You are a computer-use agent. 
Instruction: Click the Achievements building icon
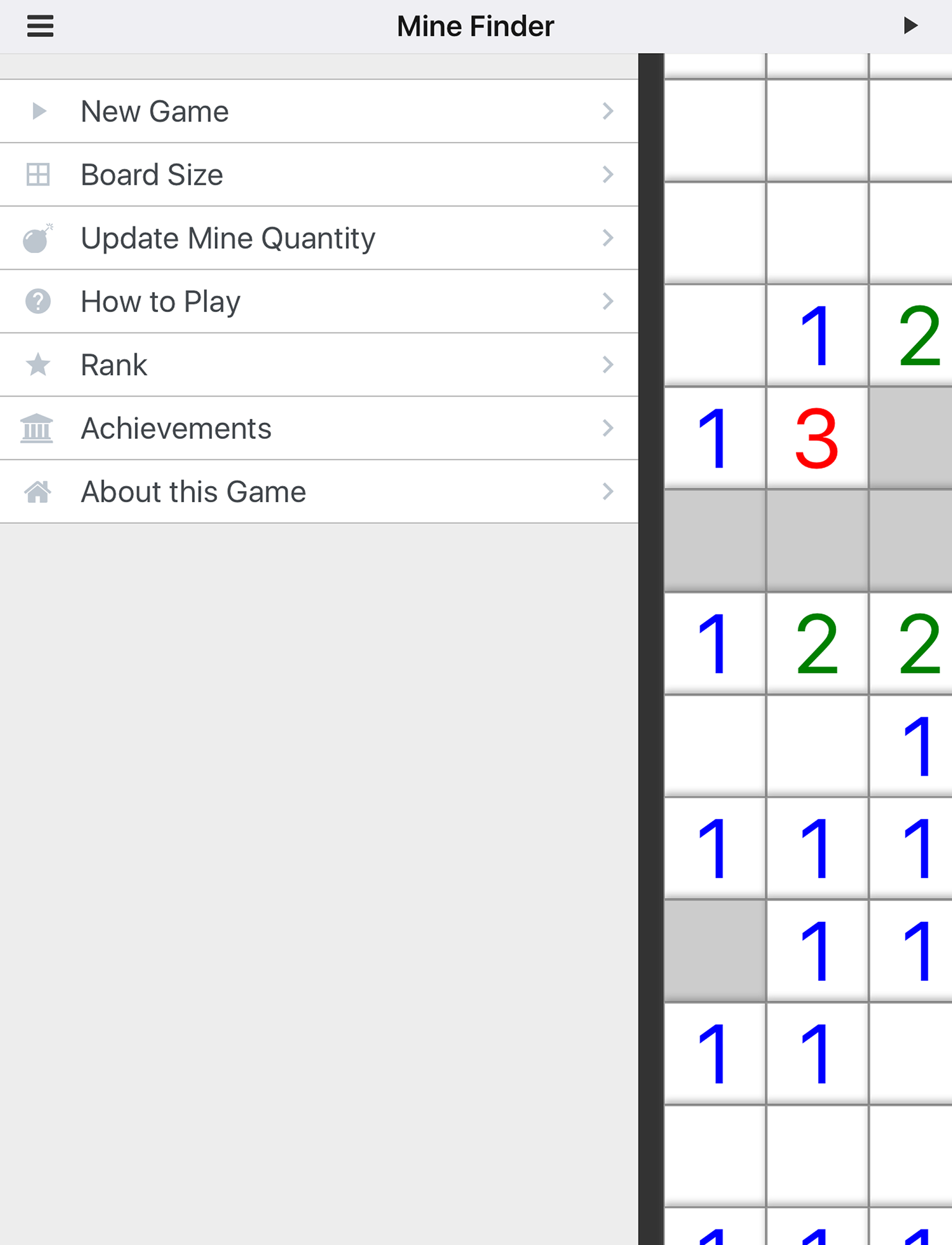[x=37, y=428]
